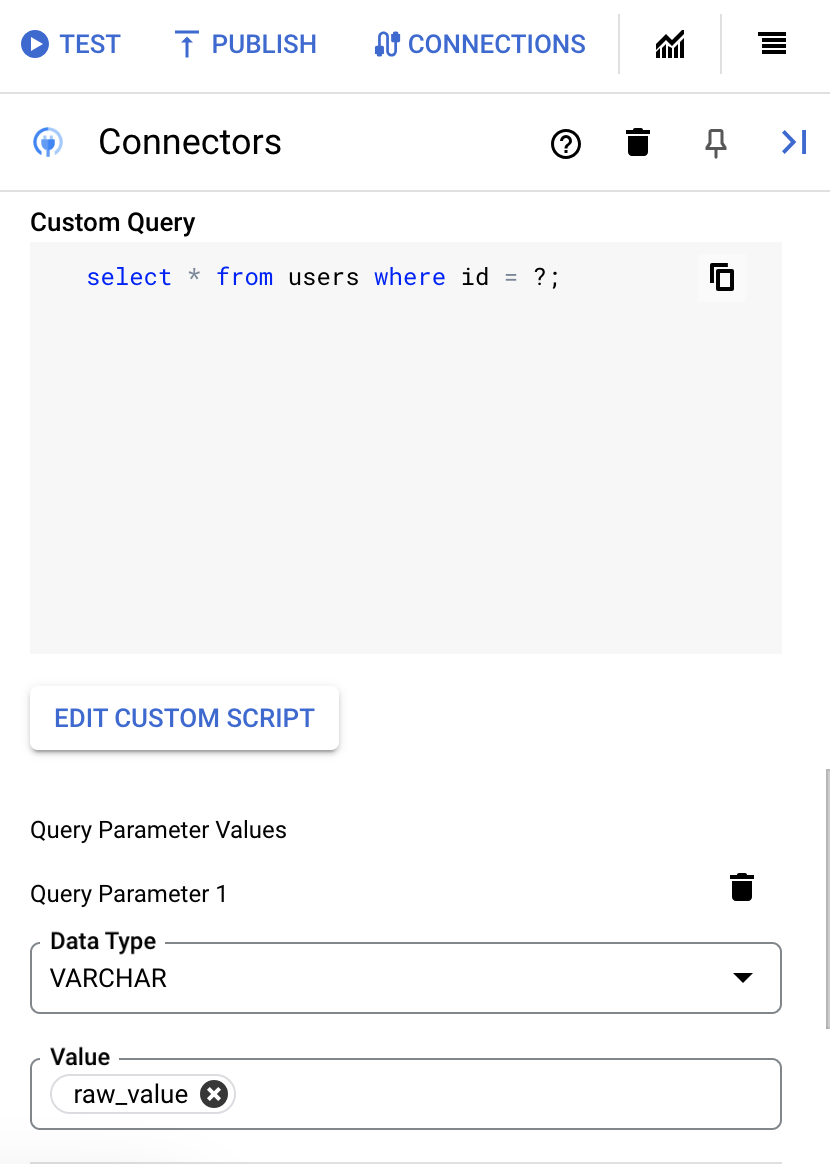Open the help icon in Connectors header
830x1164 pixels.
[x=566, y=144]
